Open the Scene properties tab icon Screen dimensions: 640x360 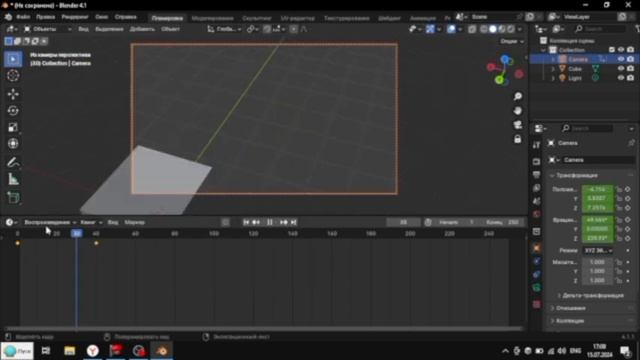coord(536,201)
